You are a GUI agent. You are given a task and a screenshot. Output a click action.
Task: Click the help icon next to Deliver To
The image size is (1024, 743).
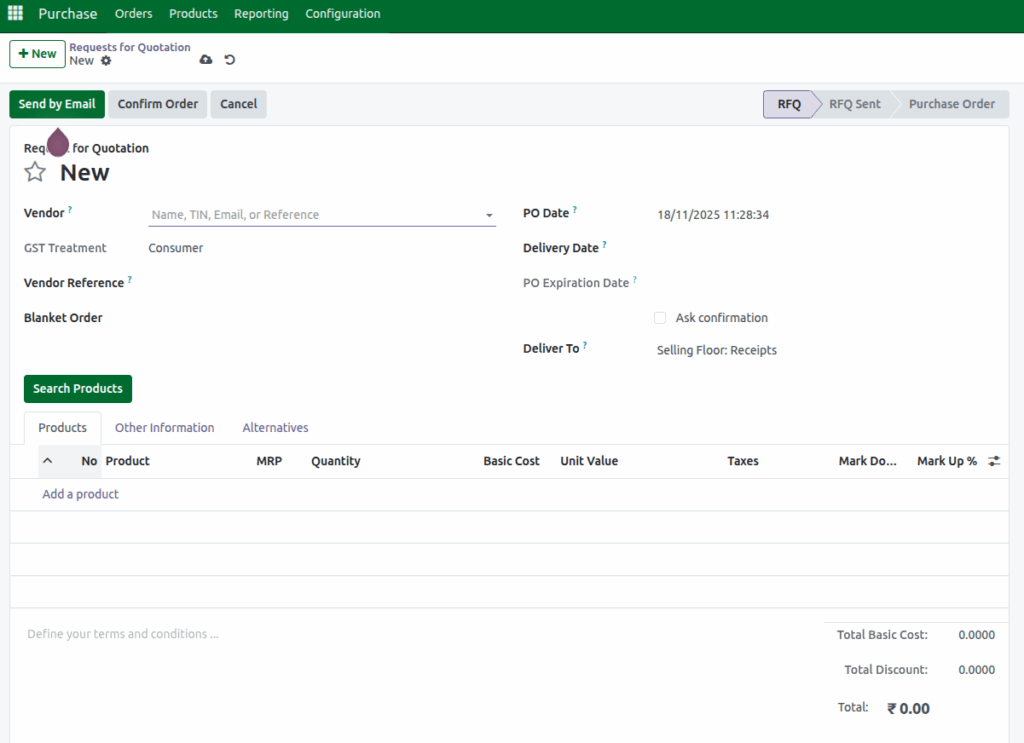point(586,343)
